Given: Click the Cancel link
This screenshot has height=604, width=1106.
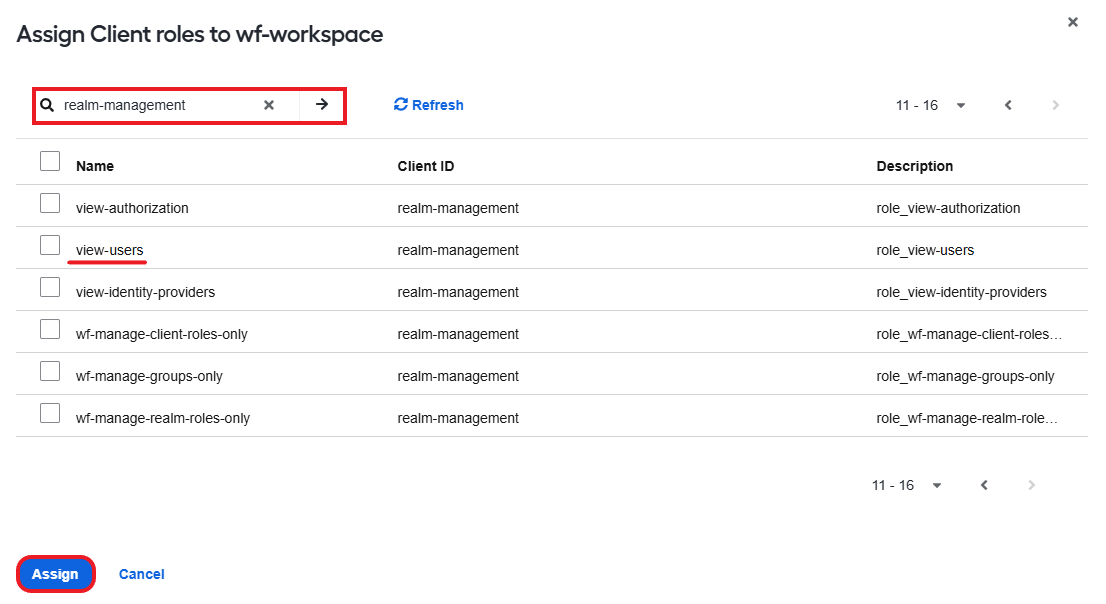Looking at the screenshot, I should [141, 574].
